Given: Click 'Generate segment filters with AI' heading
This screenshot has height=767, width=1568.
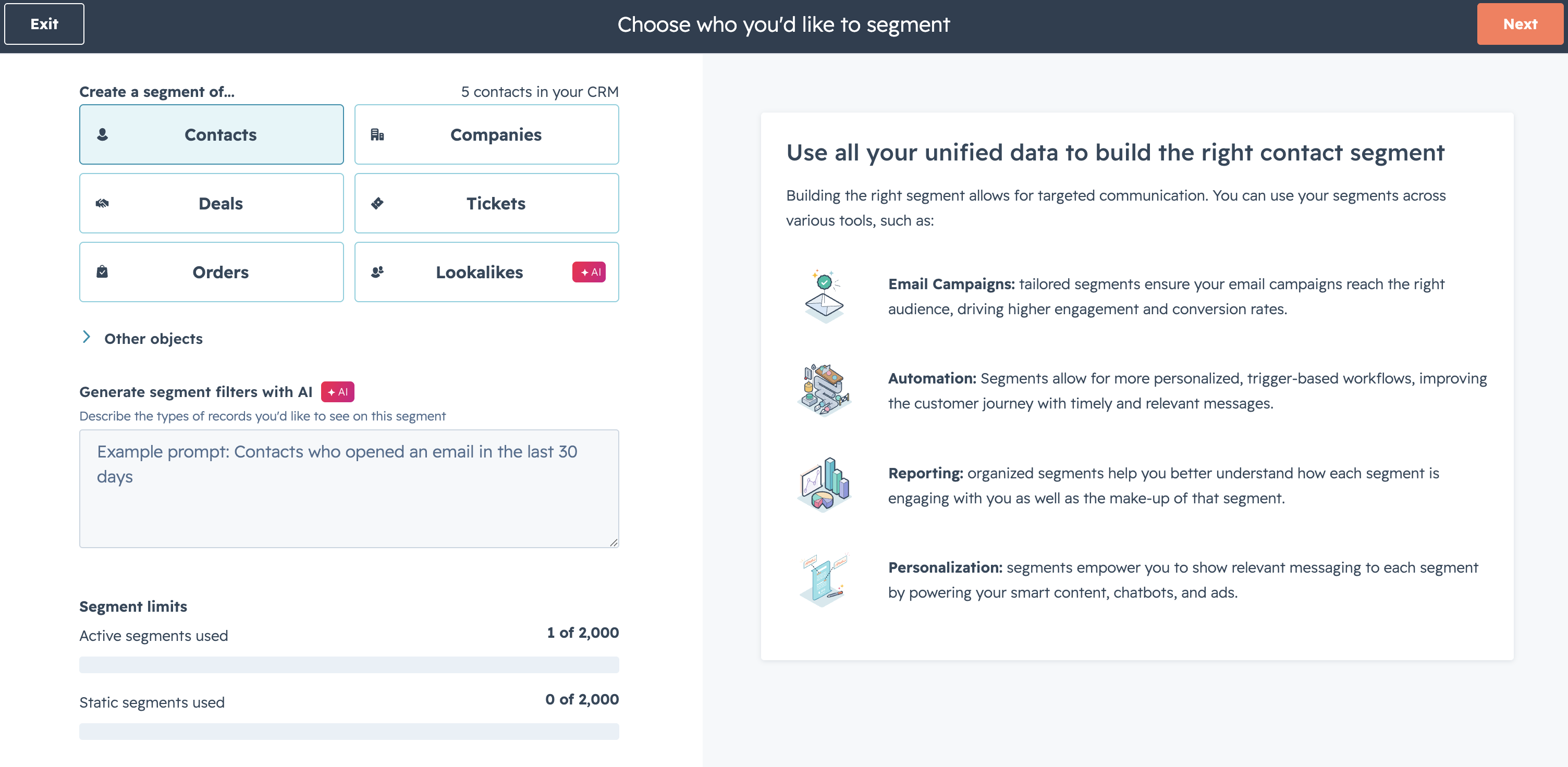Looking at the screenshot, I should tap(195, 392).
